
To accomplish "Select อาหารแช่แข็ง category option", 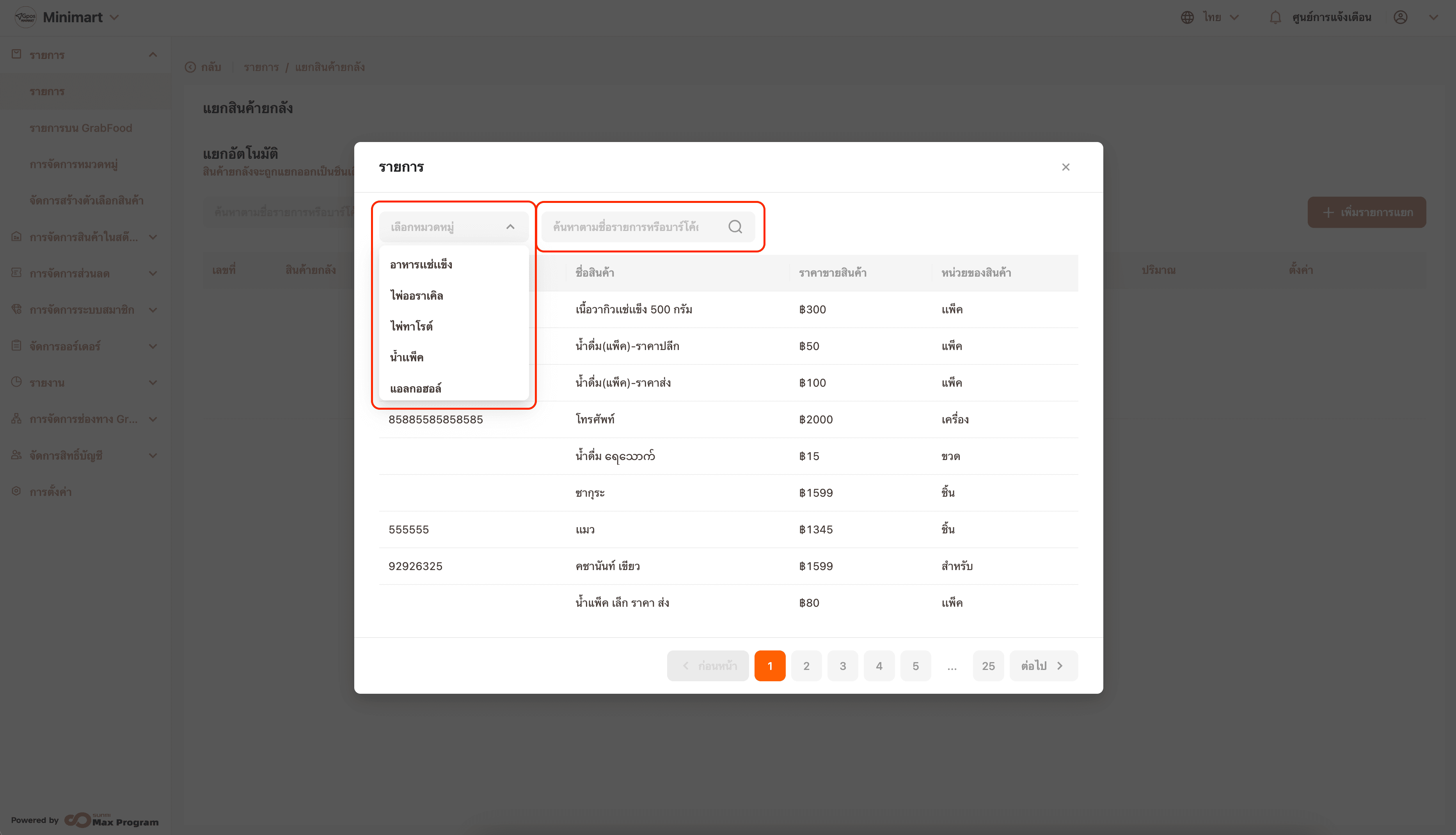I will 421,265.
